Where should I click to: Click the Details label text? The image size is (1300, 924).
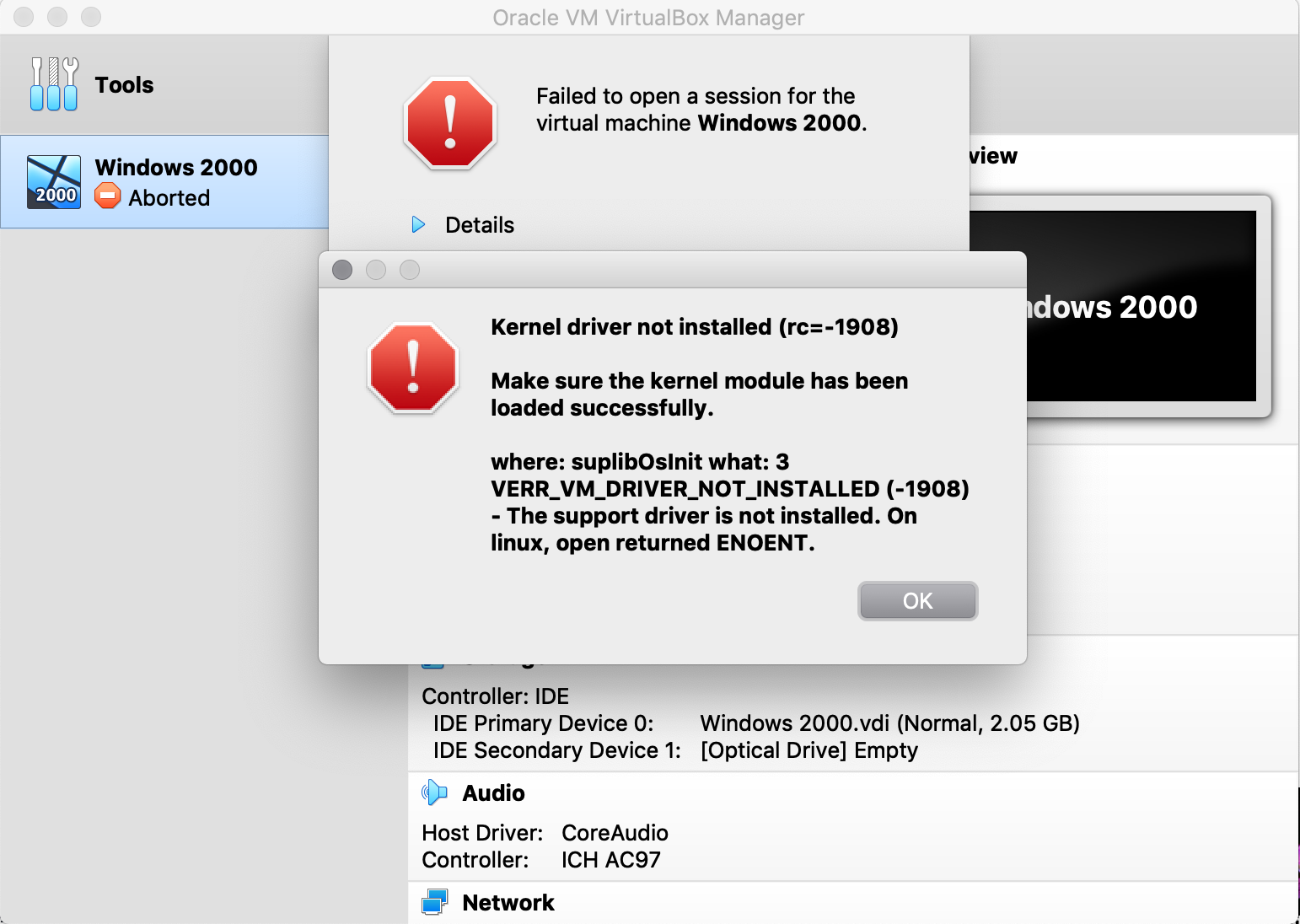coord(479,225)
